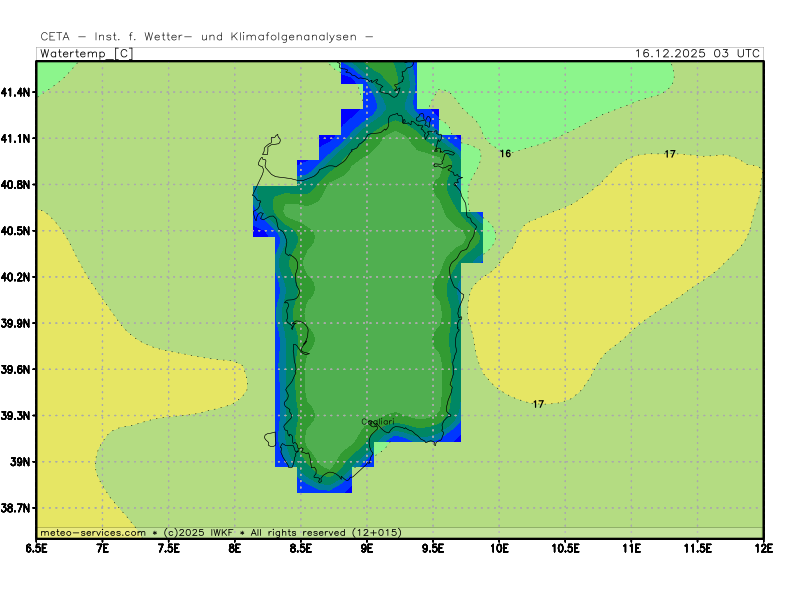Click the 12E longitude axis label
Image resolution: width=800 pixels, height=600 pixels.
[x=763, y=548]
